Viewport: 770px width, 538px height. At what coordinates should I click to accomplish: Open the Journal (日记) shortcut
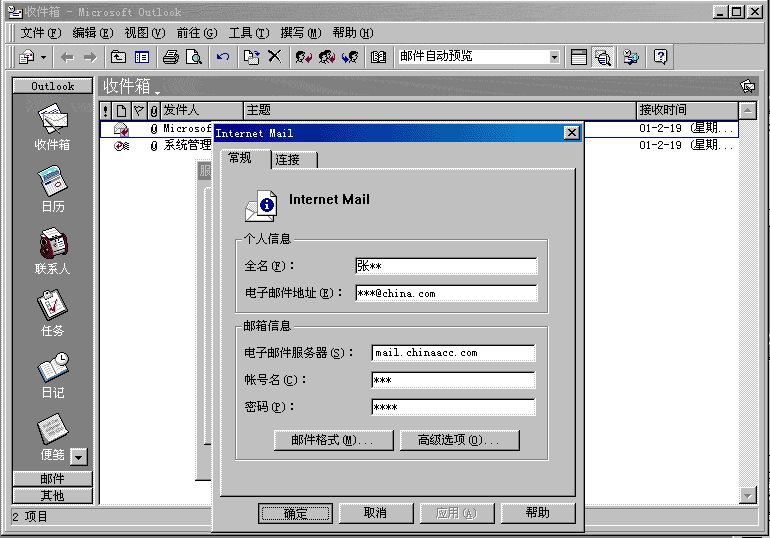click(x=53, y=375)
